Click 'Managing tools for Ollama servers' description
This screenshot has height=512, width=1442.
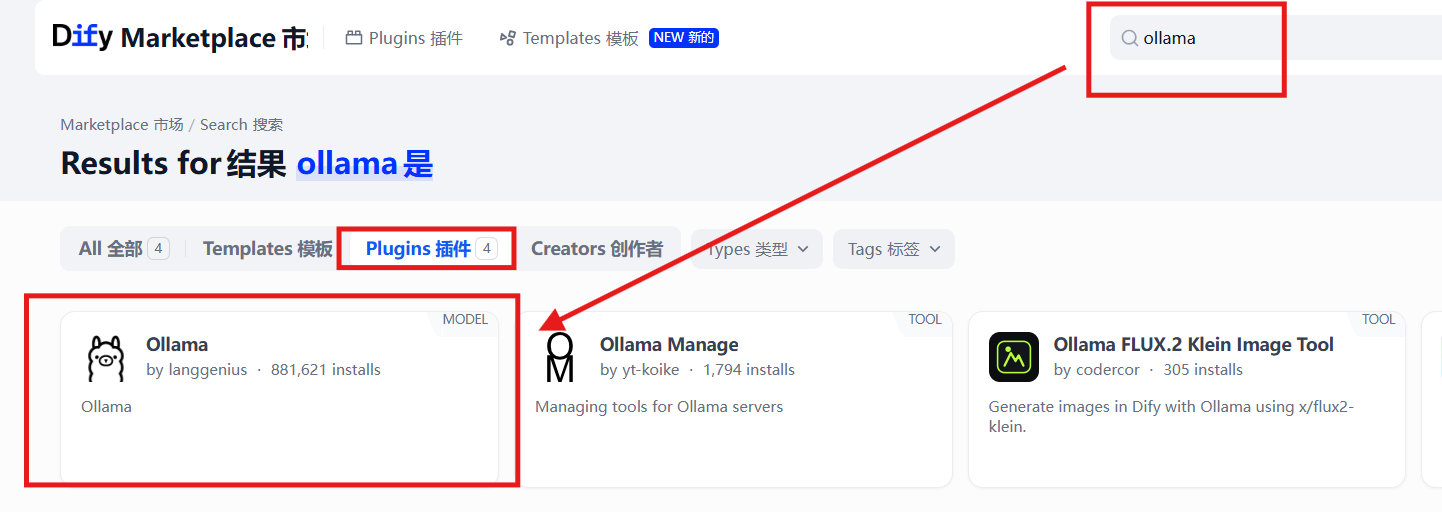pyautogui.click(x=659, y=407)
